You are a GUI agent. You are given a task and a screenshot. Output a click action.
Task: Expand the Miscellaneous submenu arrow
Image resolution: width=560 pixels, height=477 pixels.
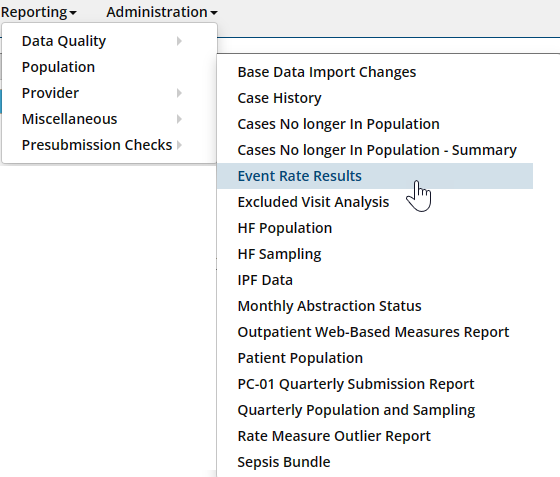point(179,119)
